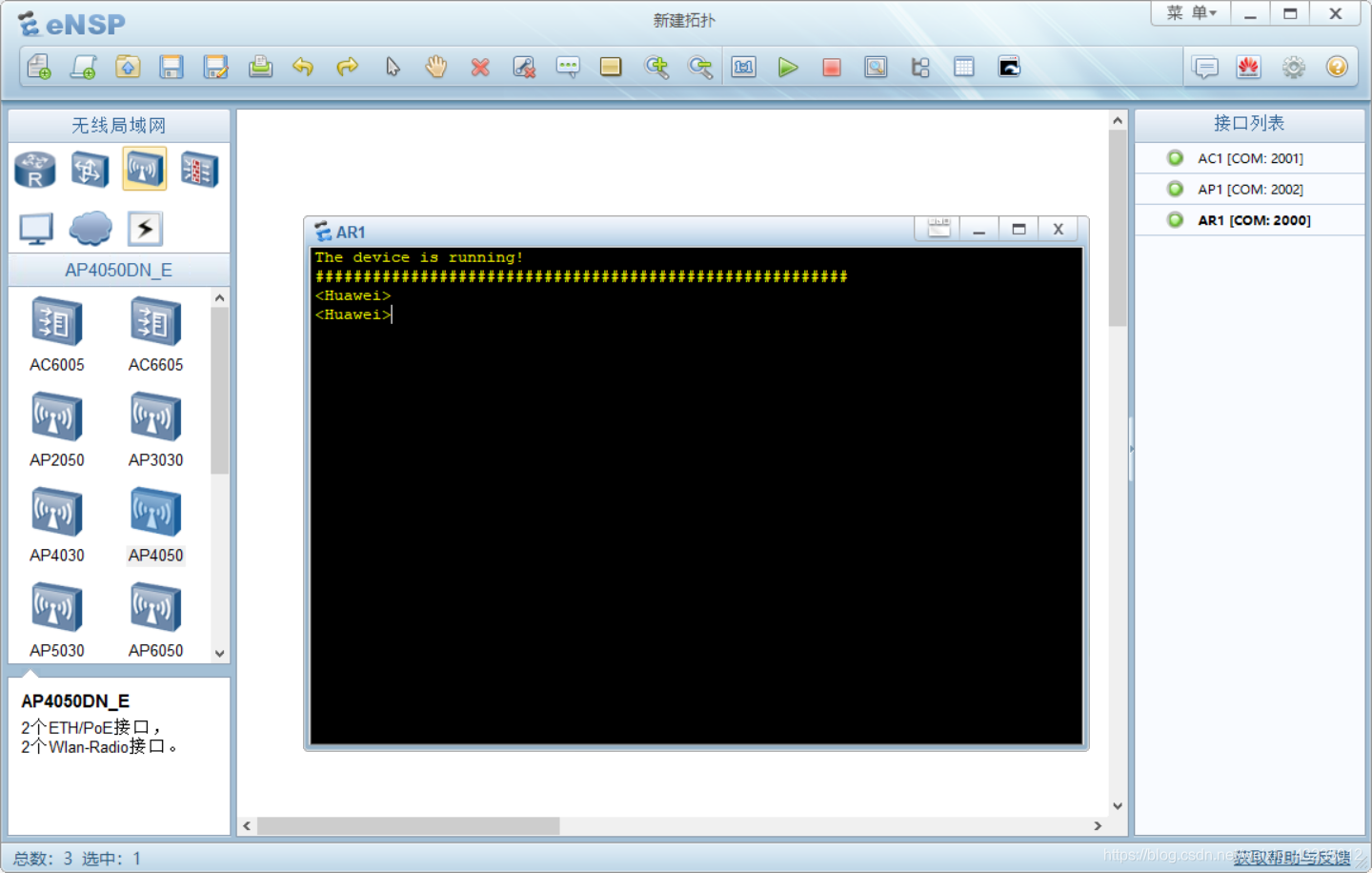Click the data capture icon
Image resolution: width=1372 pixels, height=873 pixels.
coord(876,67)
